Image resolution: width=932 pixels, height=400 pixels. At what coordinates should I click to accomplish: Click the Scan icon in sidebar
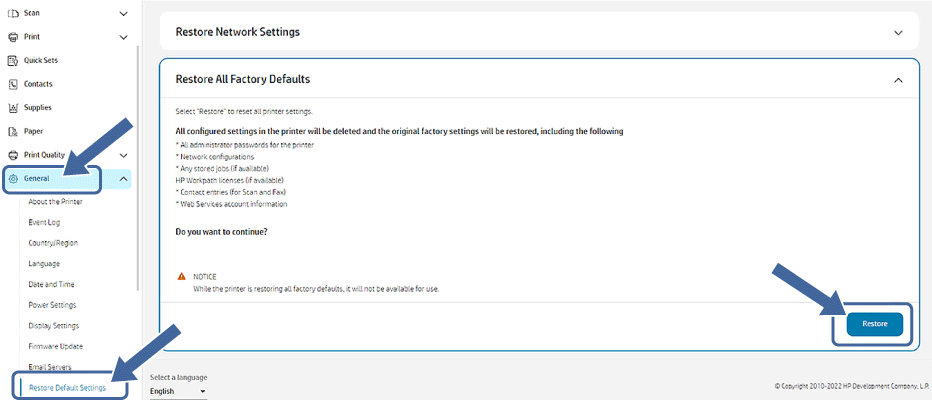(x=13, y=13)
